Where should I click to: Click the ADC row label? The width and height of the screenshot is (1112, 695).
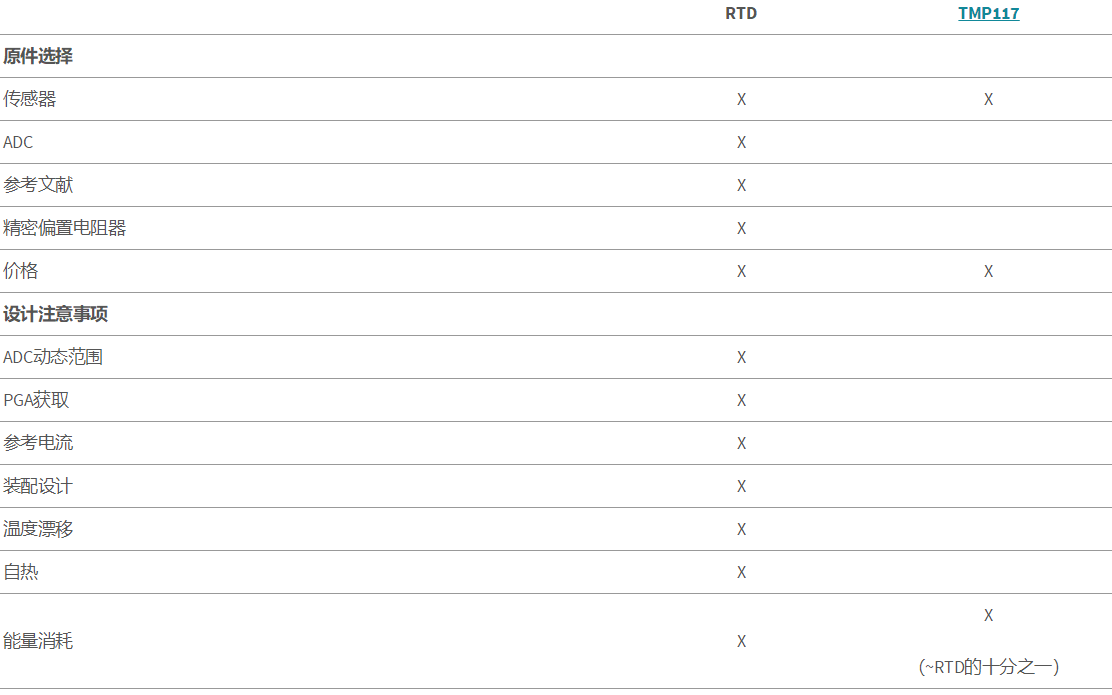click(x=18, y=142)
